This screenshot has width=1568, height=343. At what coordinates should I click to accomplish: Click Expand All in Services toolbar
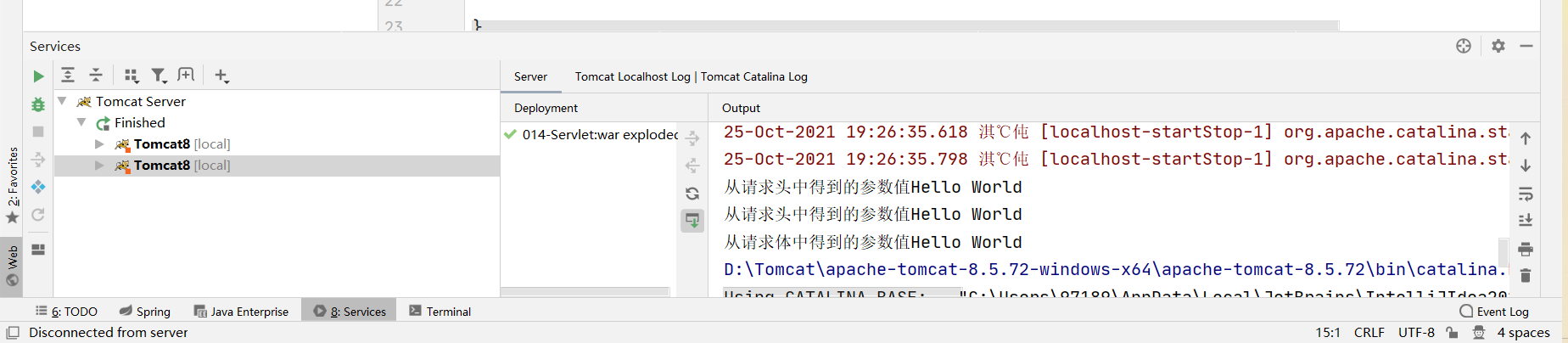pyautogui.click(x=68, y=76)
